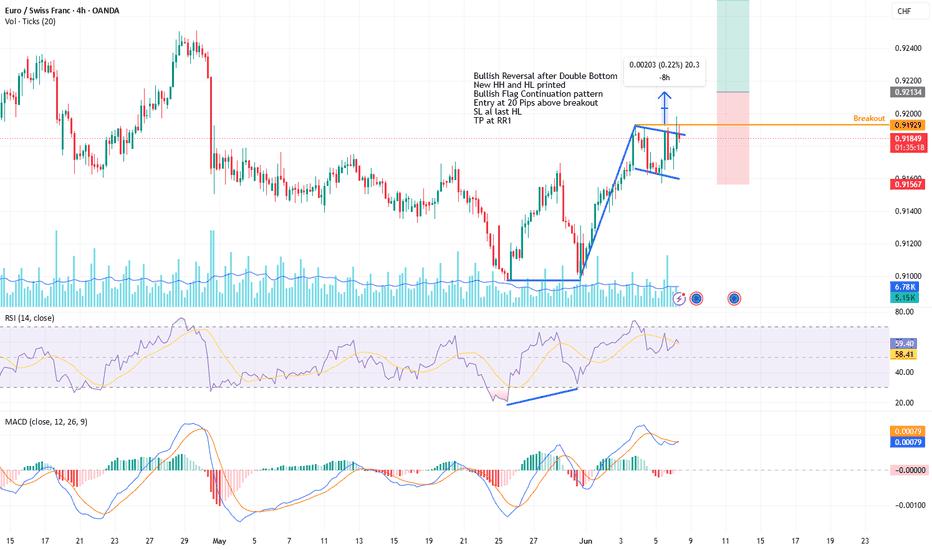Click the blue 0.00079 MACD value tag
The image size is (932, 550).
pyautogui.click(x=908, y=442)
